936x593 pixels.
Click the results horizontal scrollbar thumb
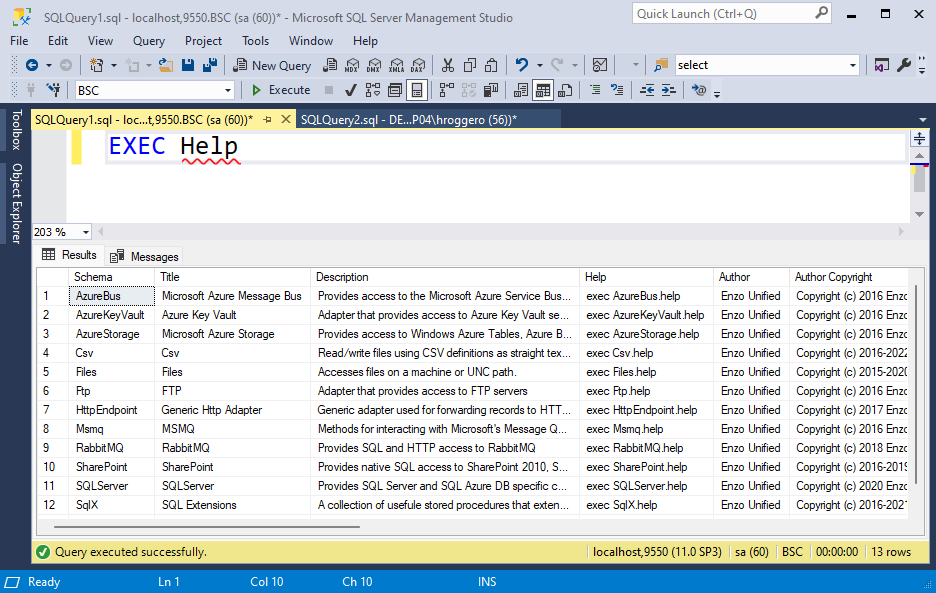(x=207, y=527)
